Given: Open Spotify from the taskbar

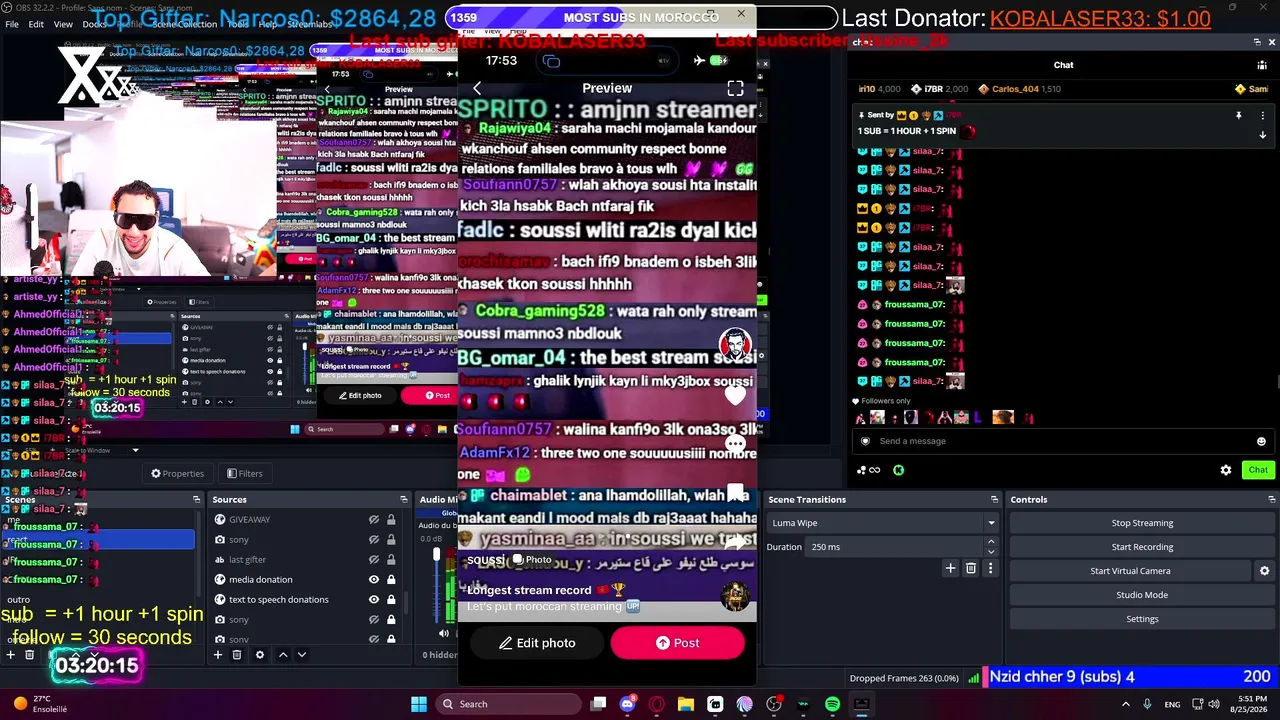Looking at the screenshot, I should tap(832, 704).
